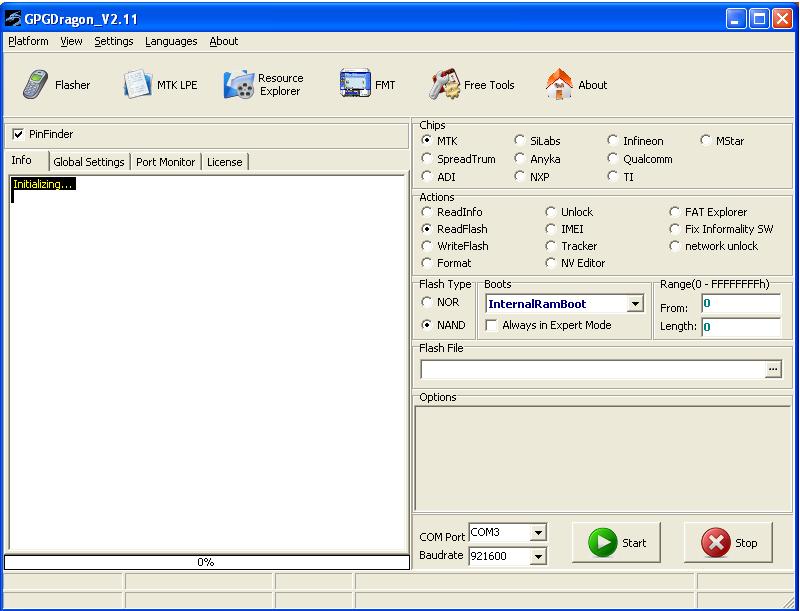Switch to the Info tab
Image resolution: width=800 pixels, height=611 pixels.
pyautogui.click(x=21, y=160)
